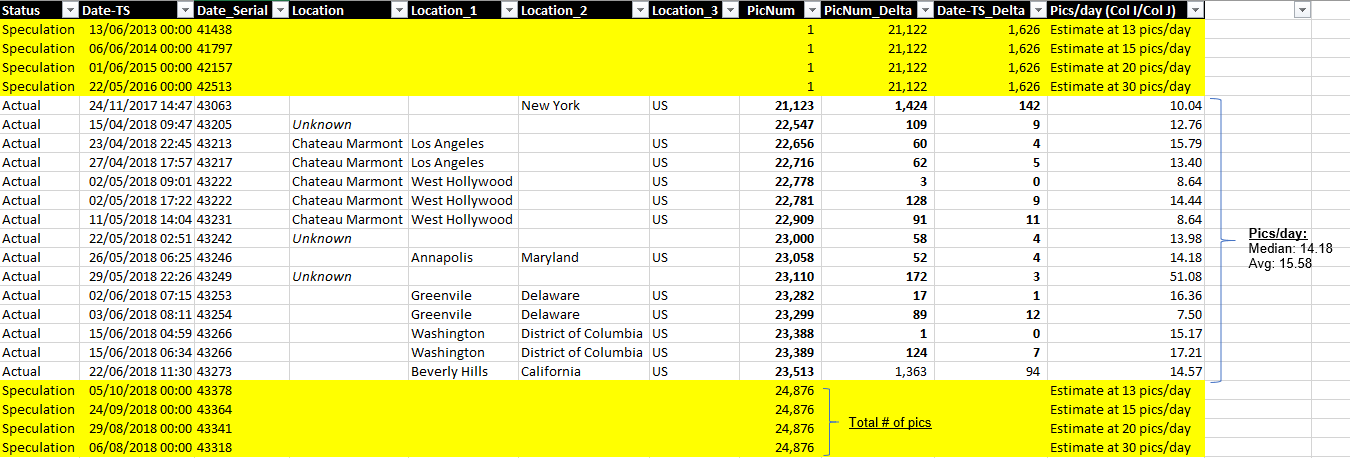Open the Location_1 column filter dropdown

click(510, 10)
